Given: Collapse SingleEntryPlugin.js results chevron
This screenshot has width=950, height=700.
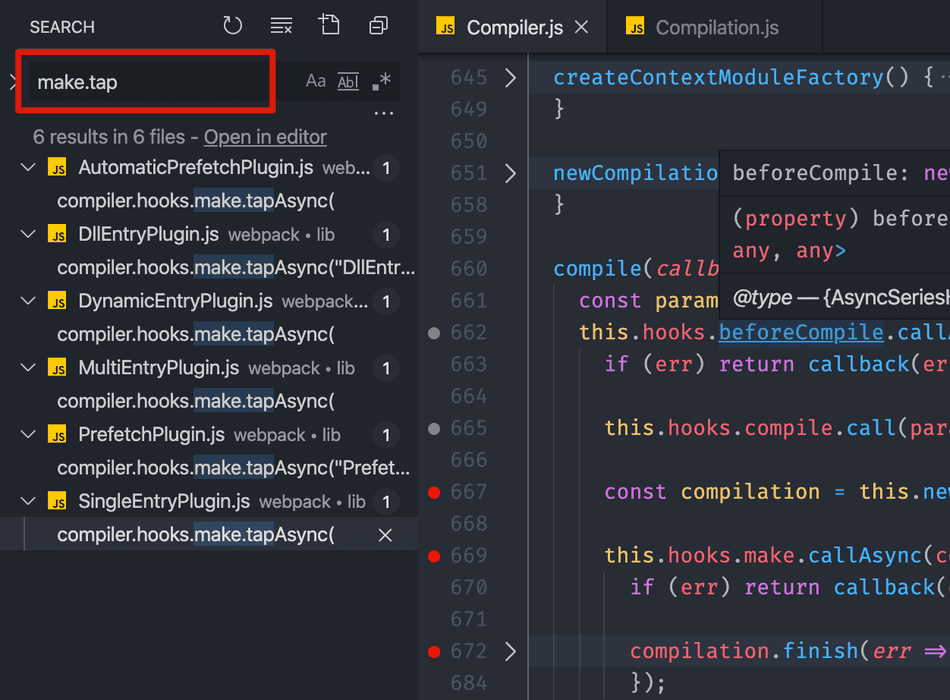Looking at the screenshot, I should (28, 501).
